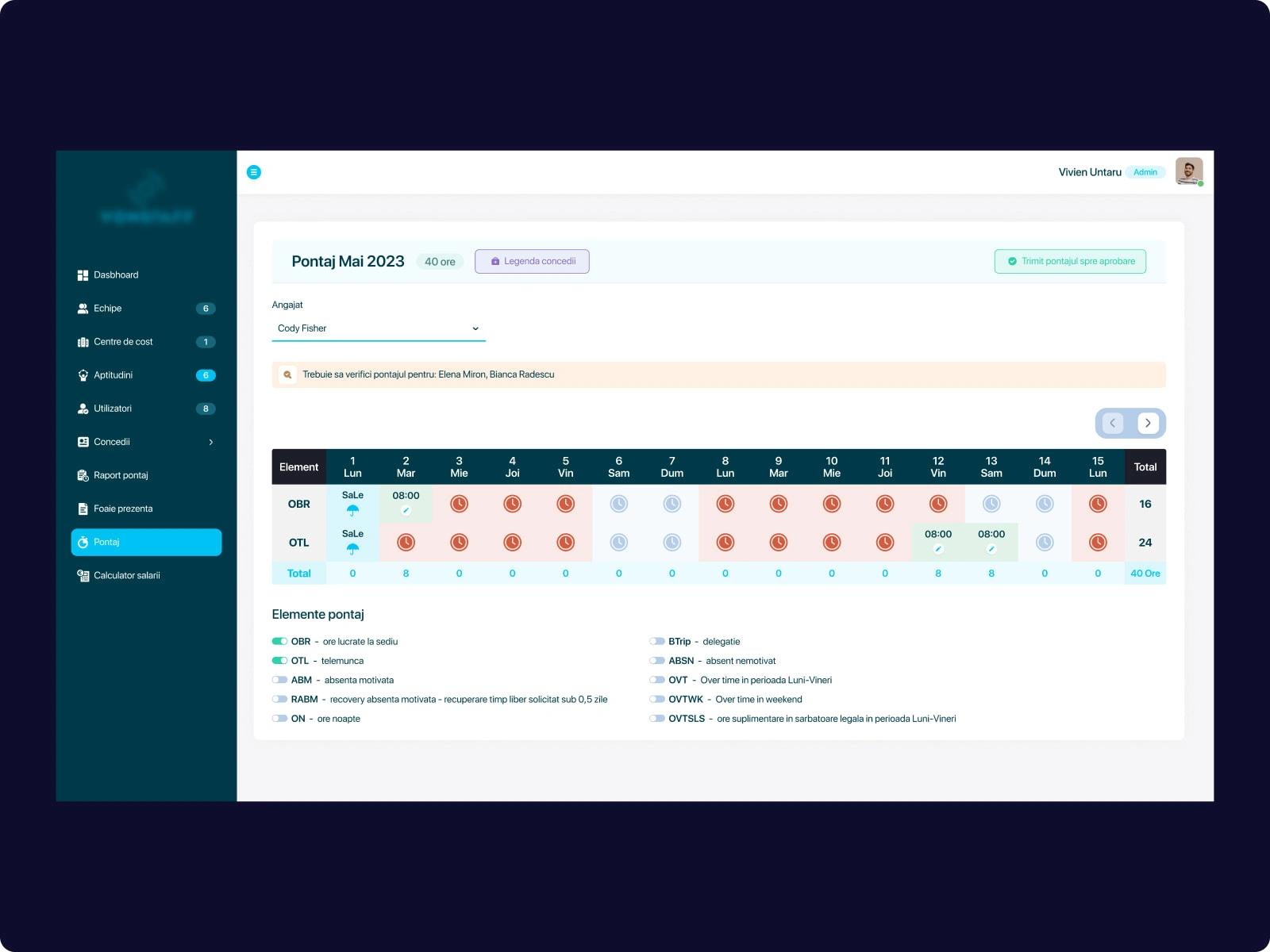Click the 40 Ore total cell
1270x952 pixels.
1145,574
